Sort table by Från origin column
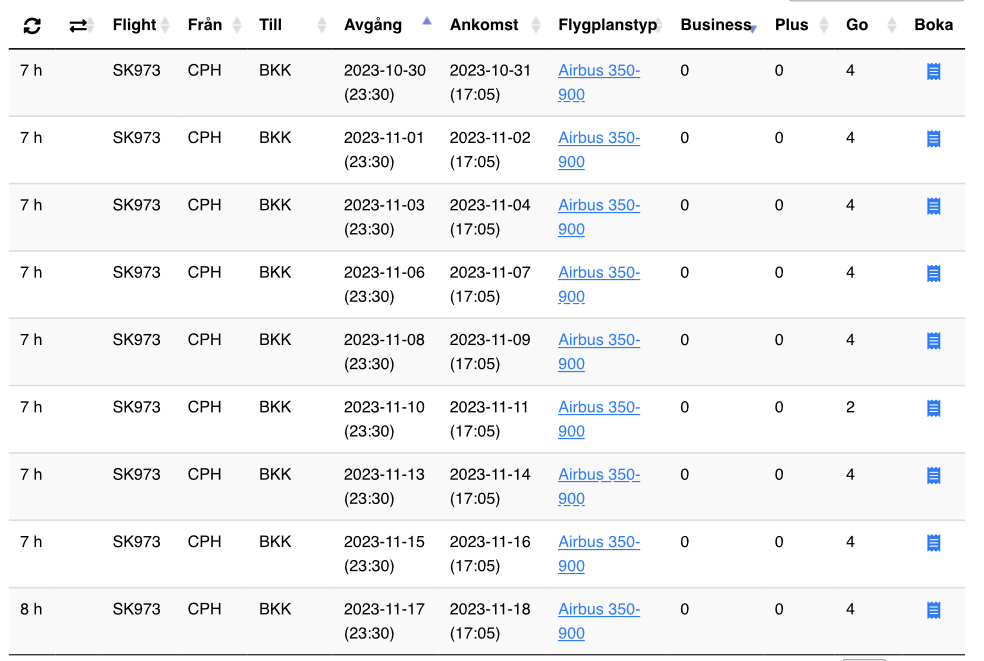Viewport: 984px width, 661px height. (x=205, y=25)
